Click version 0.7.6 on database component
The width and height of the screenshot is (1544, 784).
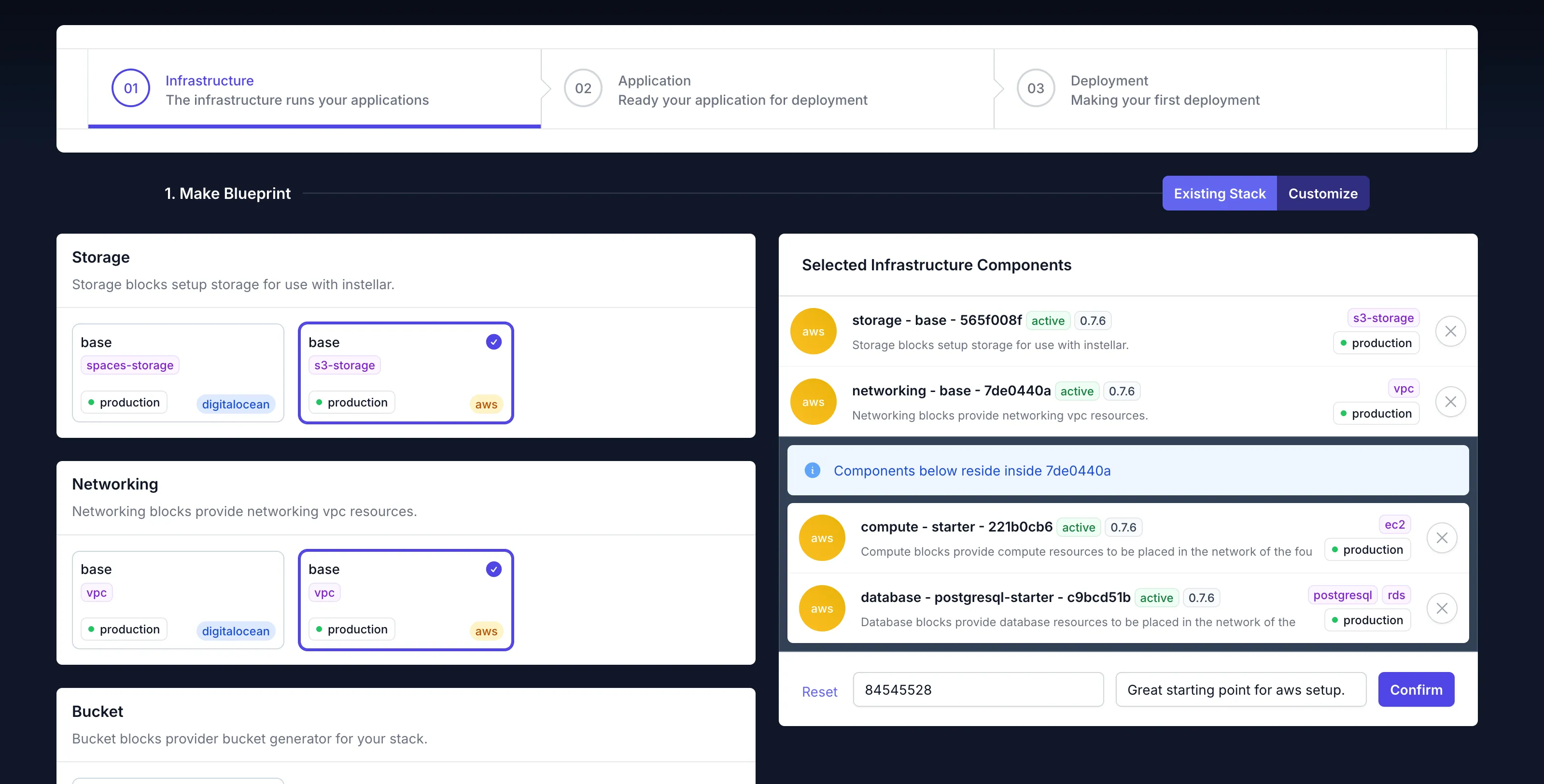click(x=1201, y=598)
